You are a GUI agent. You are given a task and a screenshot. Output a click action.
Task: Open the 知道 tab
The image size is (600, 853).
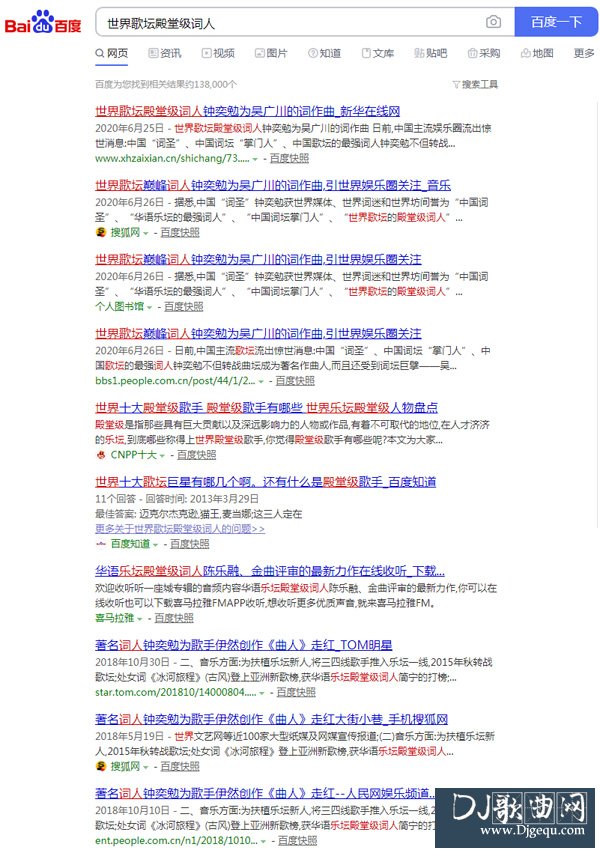(x=325, y=53)
